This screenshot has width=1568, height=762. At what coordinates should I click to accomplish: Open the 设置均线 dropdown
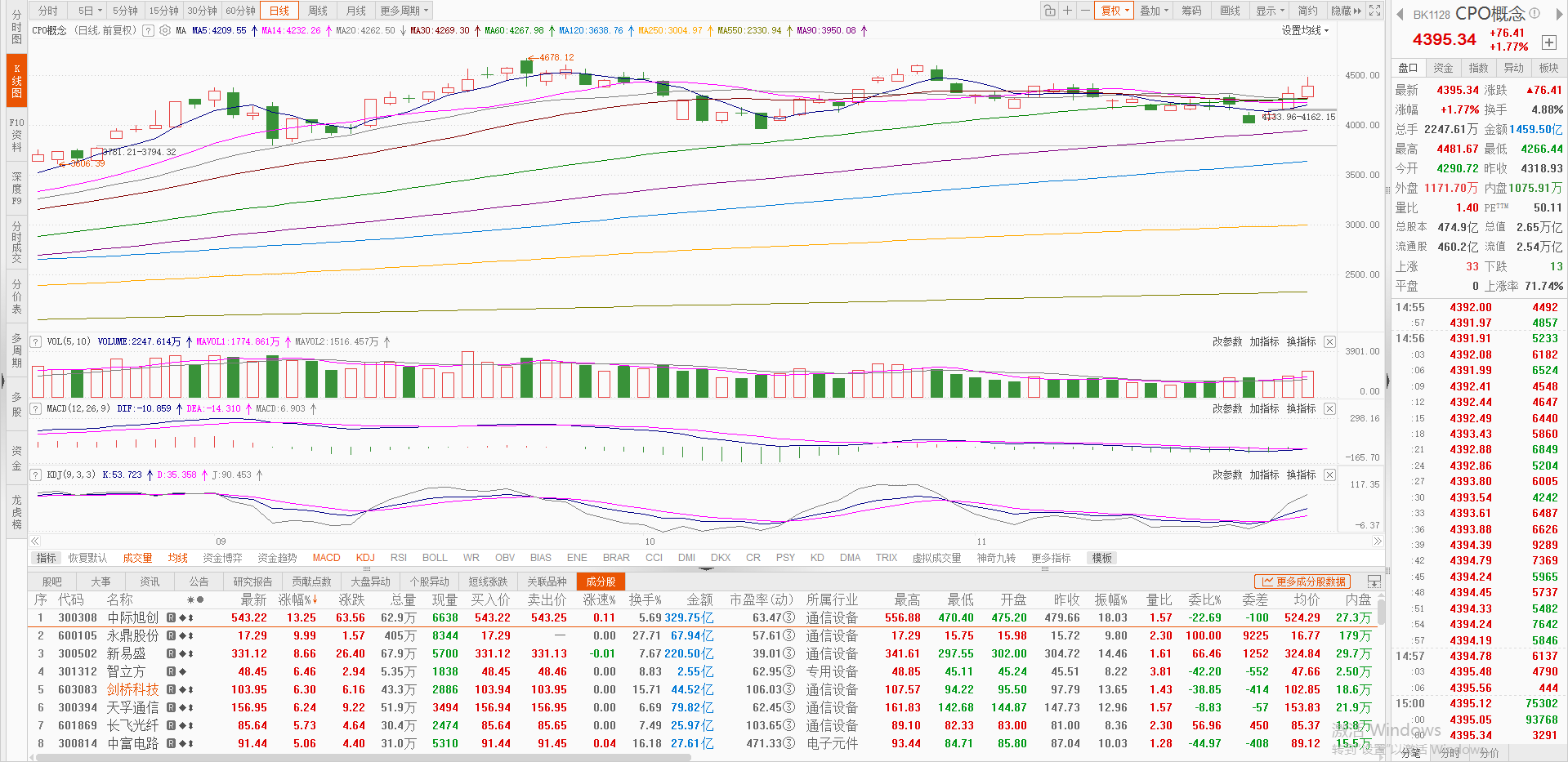(x=1305, y=30)
